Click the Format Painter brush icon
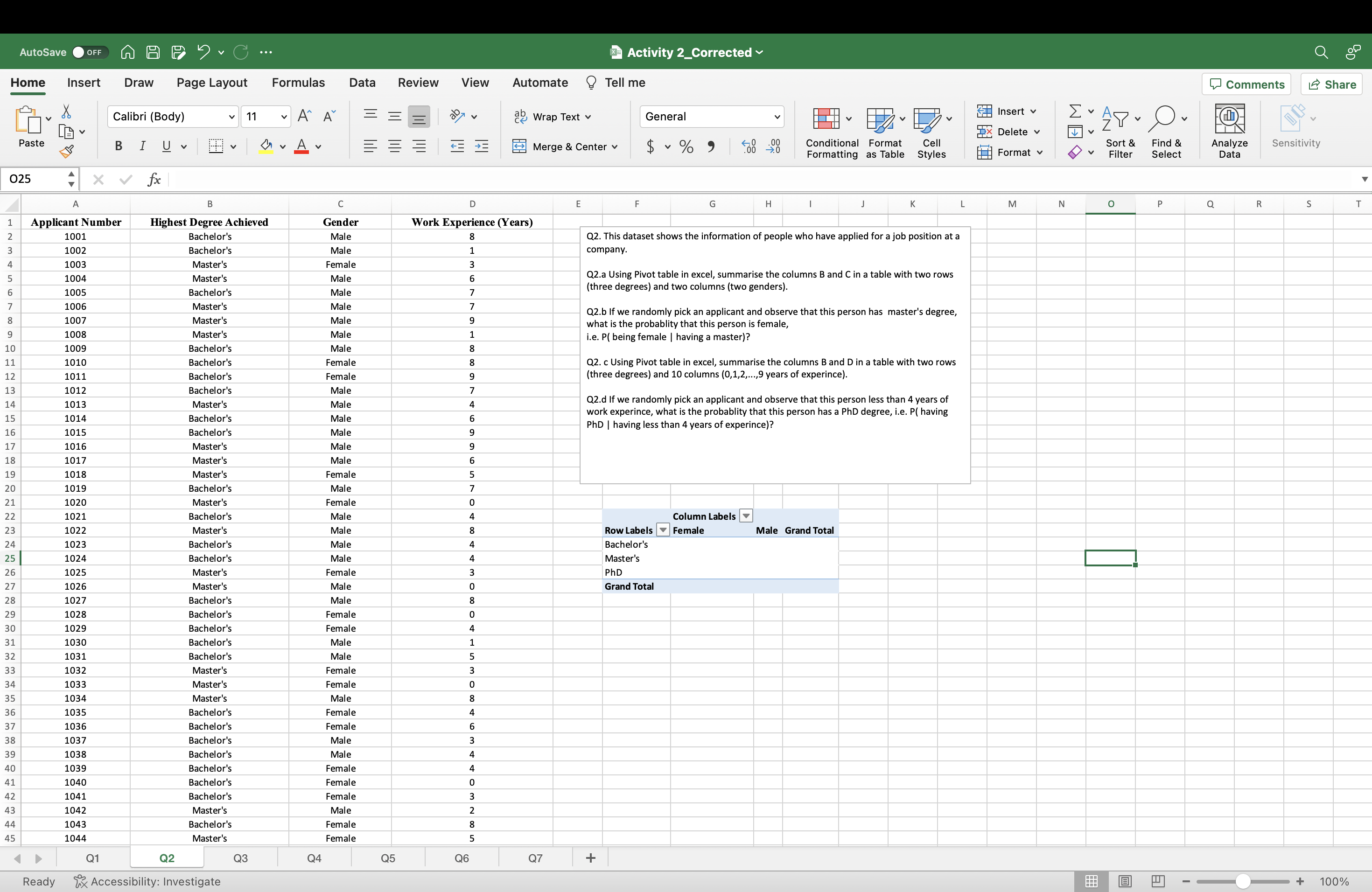1372x892 pixels. [x=66, y=152]
